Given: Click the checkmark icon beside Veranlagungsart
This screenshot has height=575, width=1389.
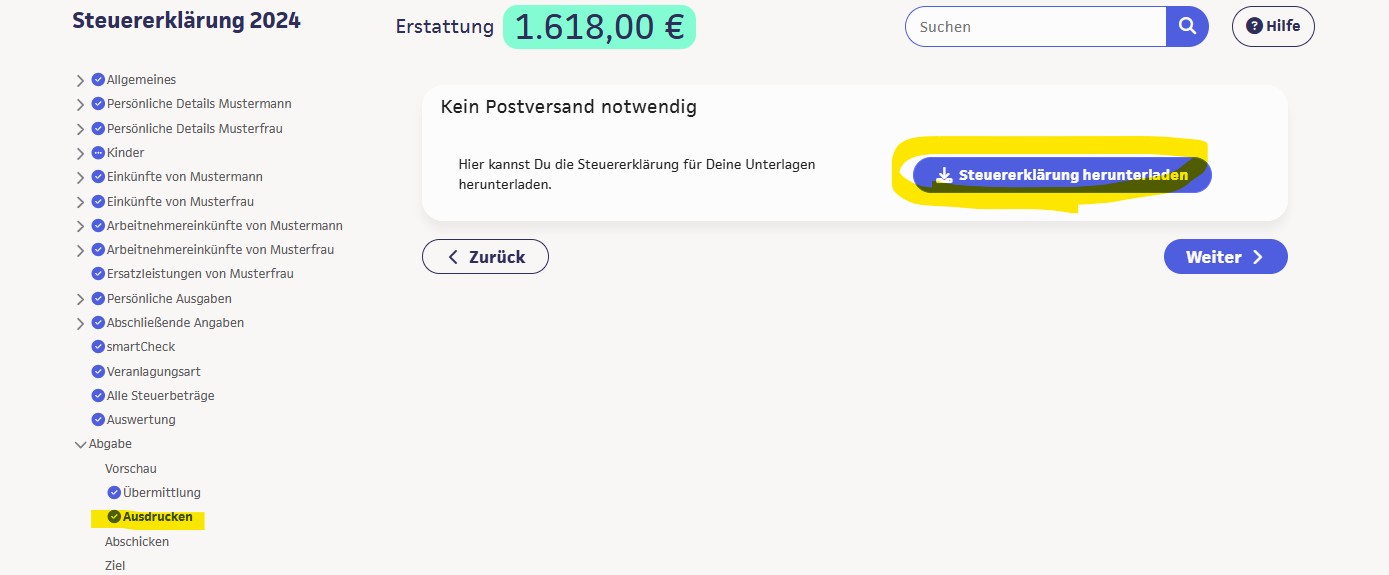Looking at the screenshot, I should pyautogui.click(x=98, y=371).
